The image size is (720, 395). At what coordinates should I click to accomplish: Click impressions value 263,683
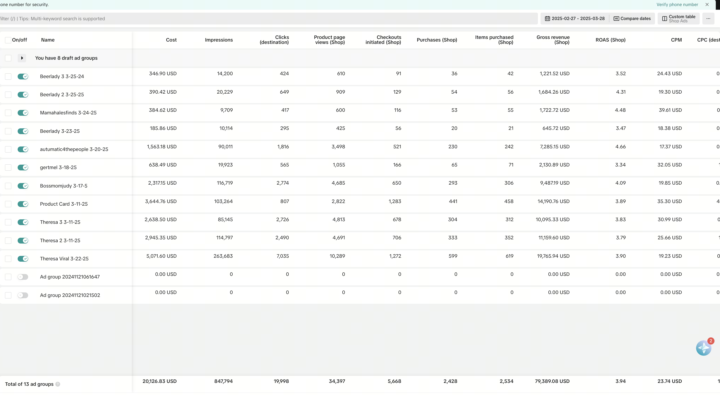tap(223, 256)
